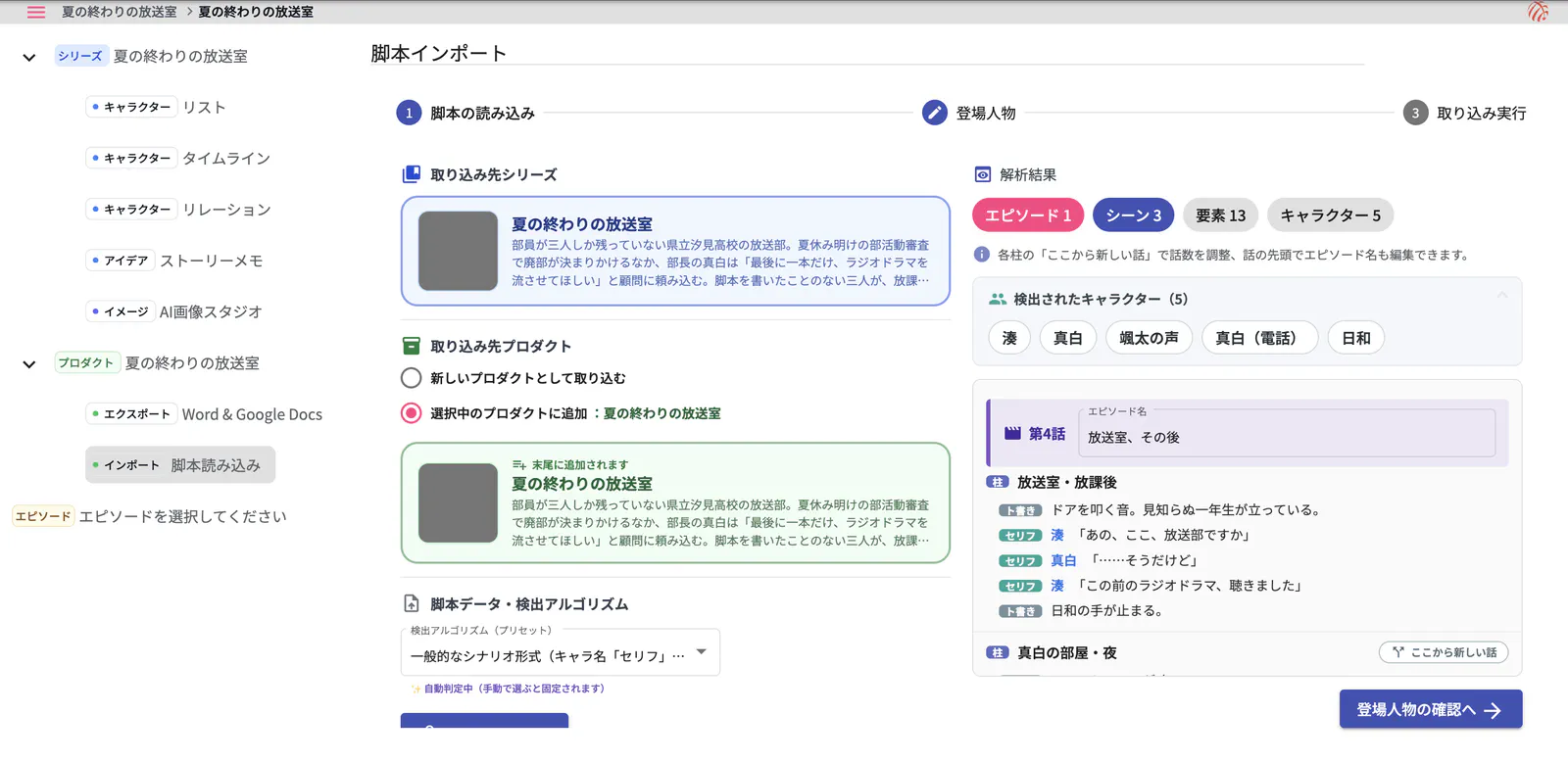1568x762 pixels.
Task: Click the 日和 character chip
Action: coord(1356,338)
